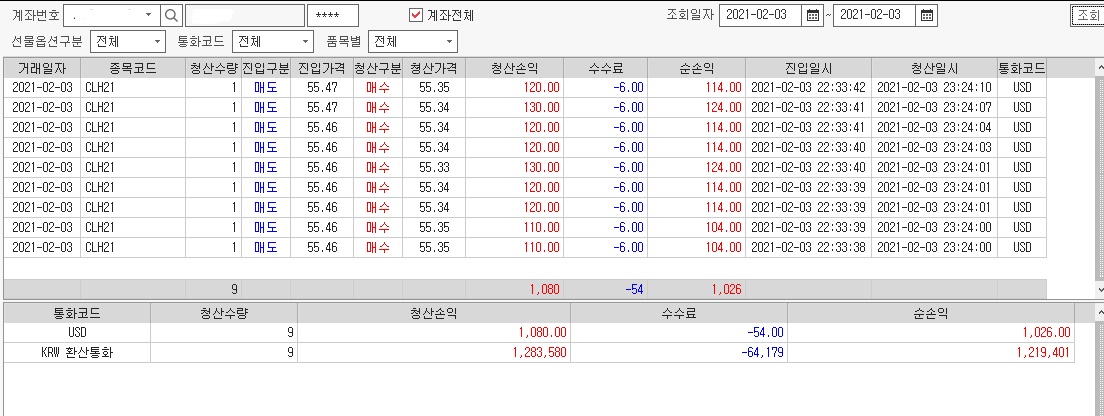This screenshot has width=1104, height=416.
Task: Click 청산수량 header in lower table
Action: 224,313
